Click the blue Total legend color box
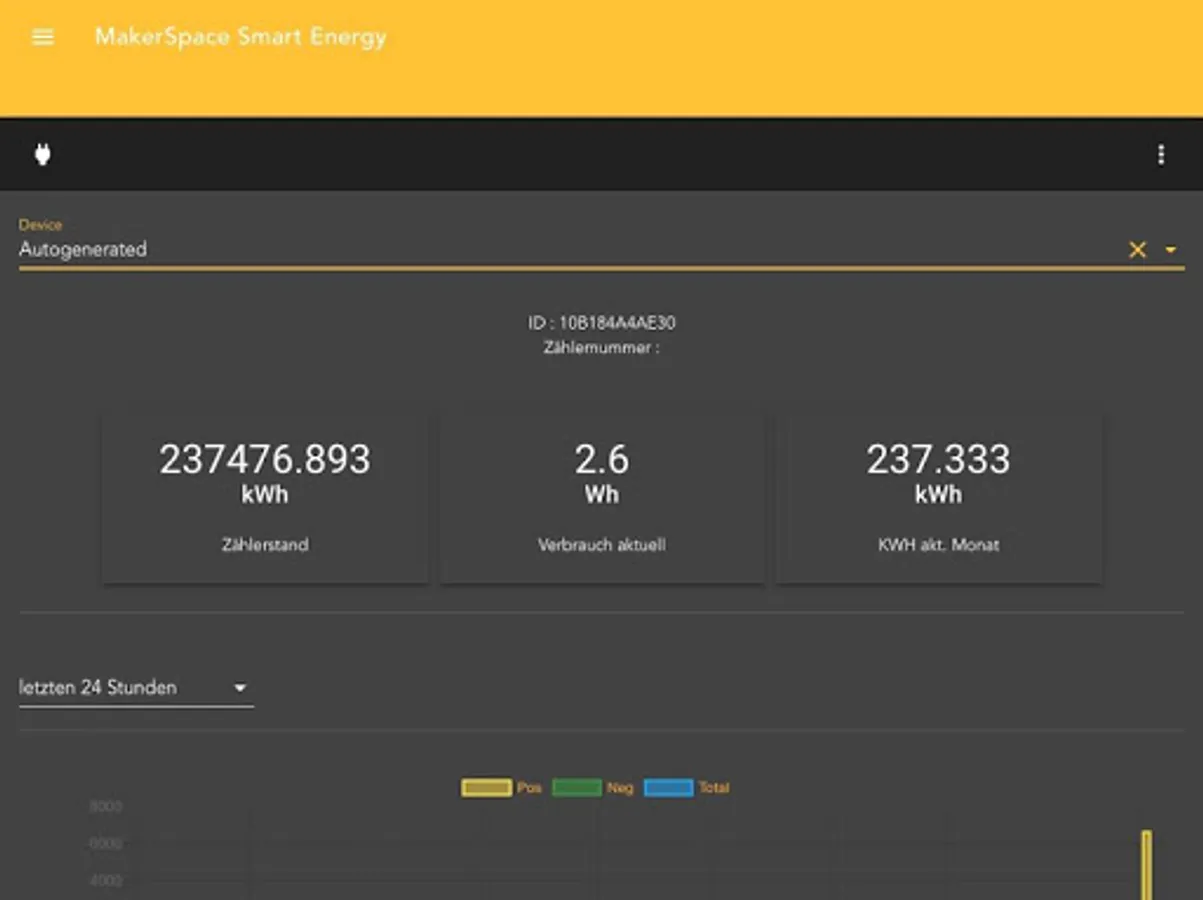This screenshot has height=900, width=1203. click(668, 788)
